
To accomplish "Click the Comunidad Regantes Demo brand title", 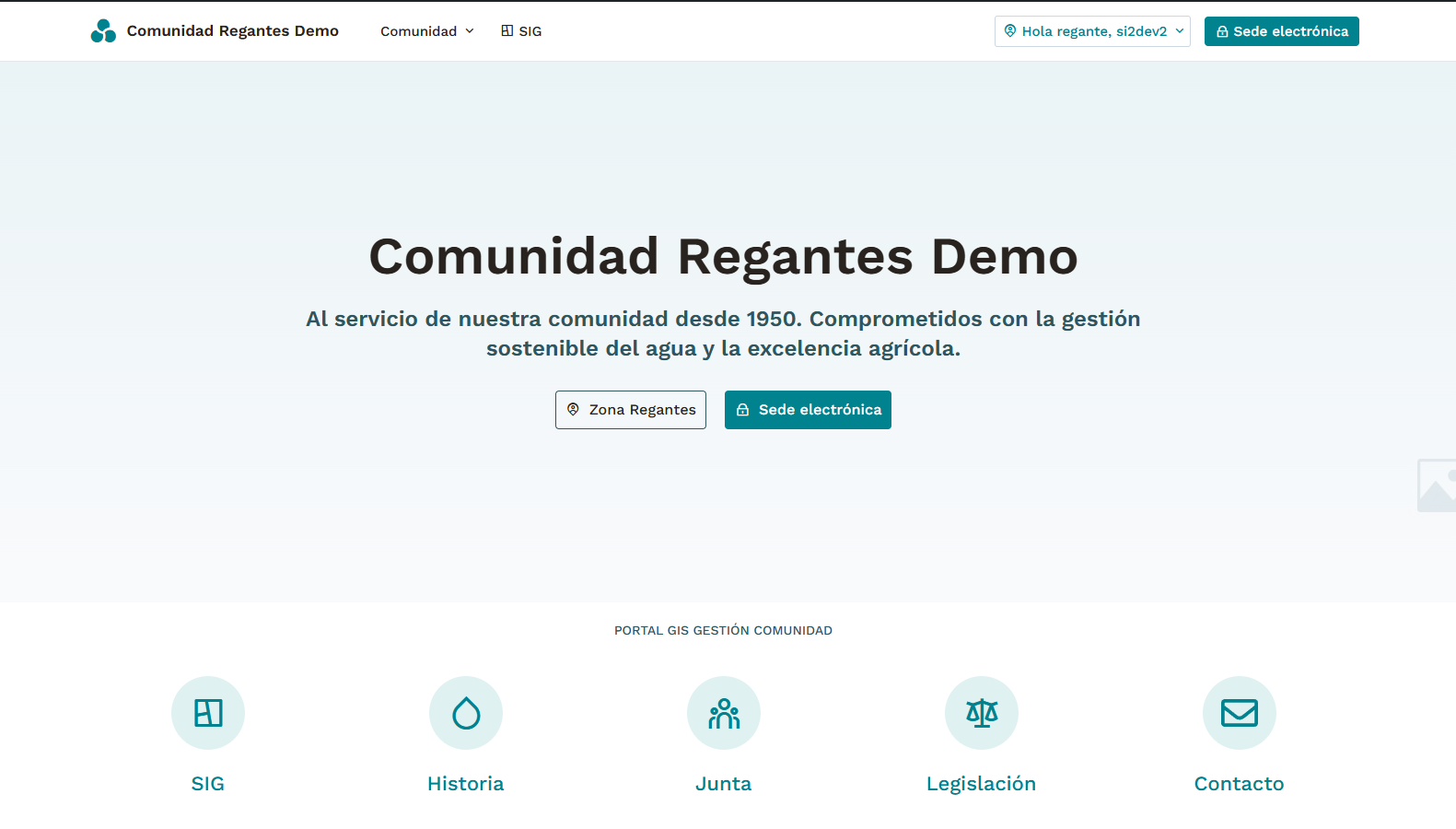I will tap(233, 31).
